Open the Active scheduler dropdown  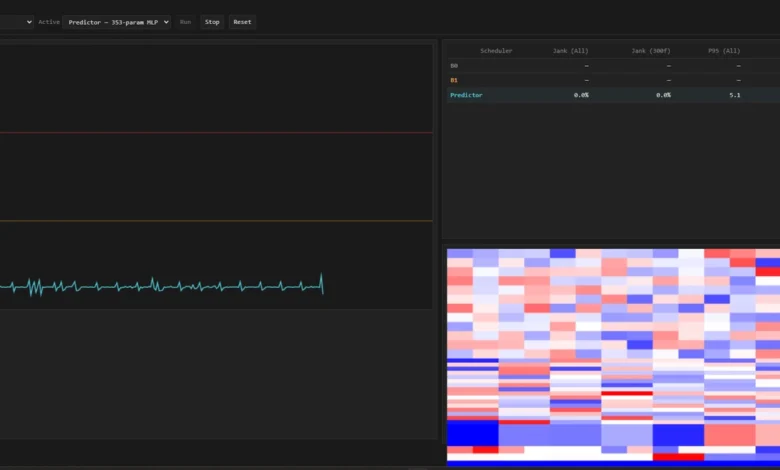point(117,21)
